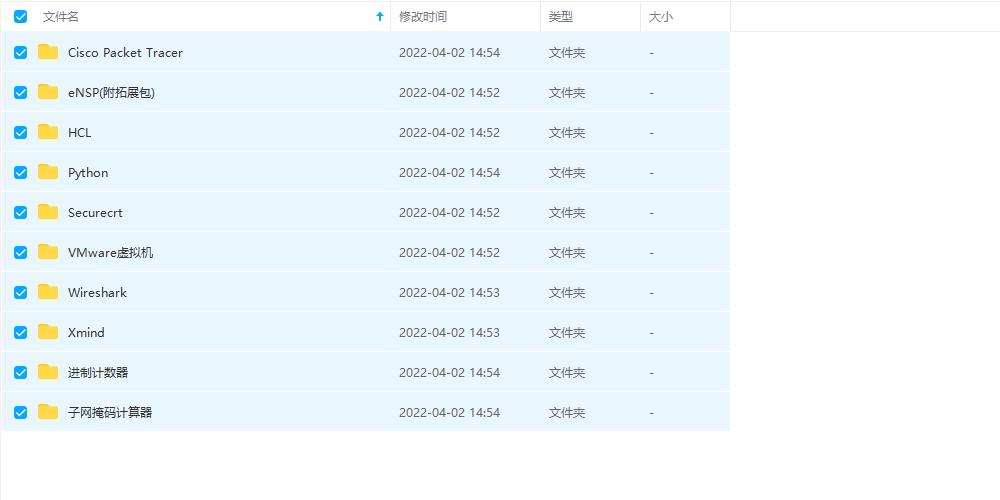This screenshot has width=1000, height=500.
Task: Open the Python folder name
Action: pyautogui.click(x=88, y=173)
